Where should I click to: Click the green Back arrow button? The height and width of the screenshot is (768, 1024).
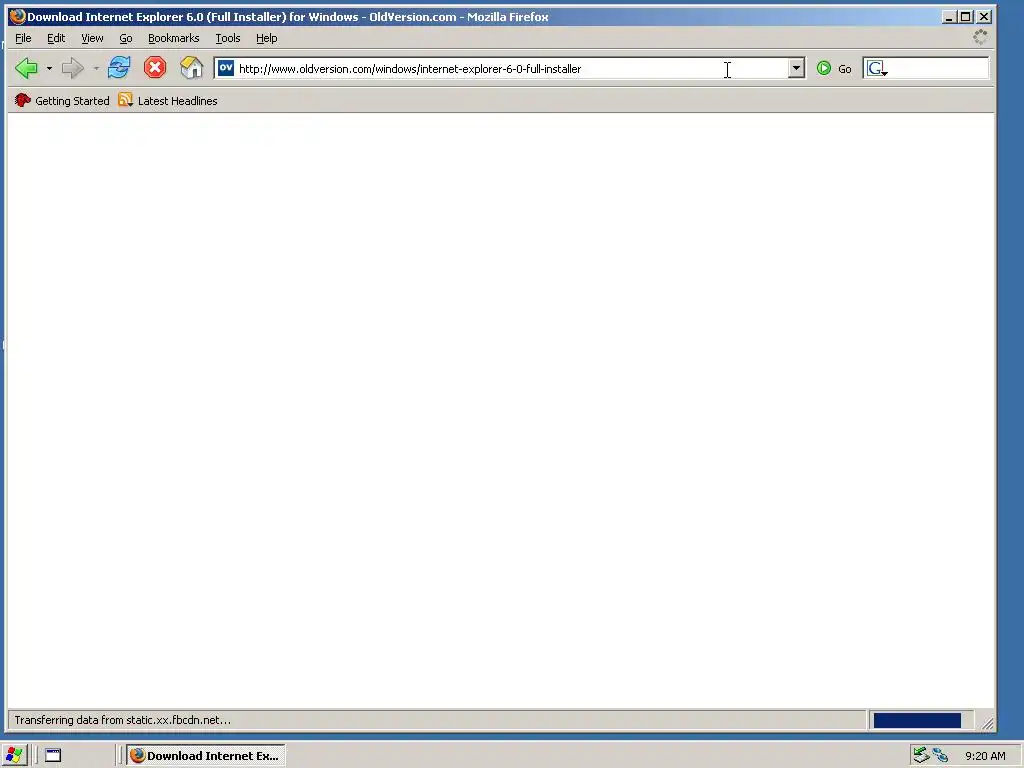click(27, 68)
